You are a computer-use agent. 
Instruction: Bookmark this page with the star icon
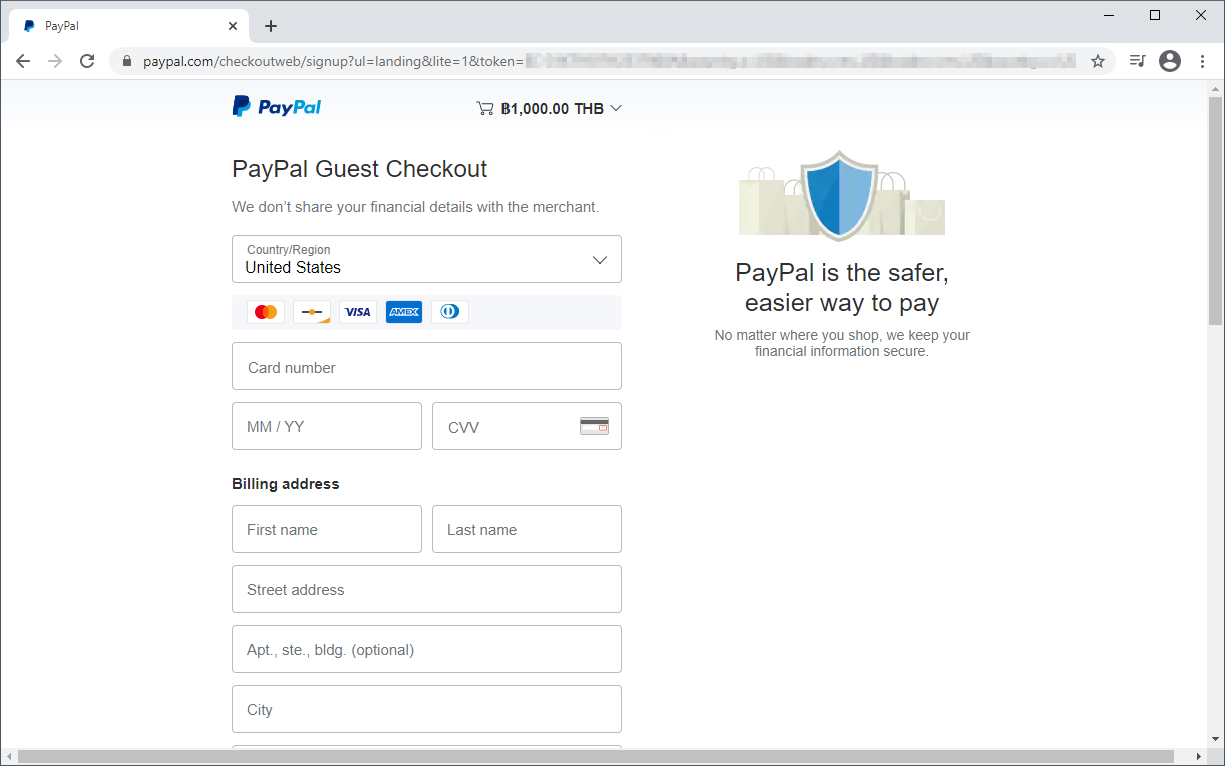click(x=1098, y=61)
